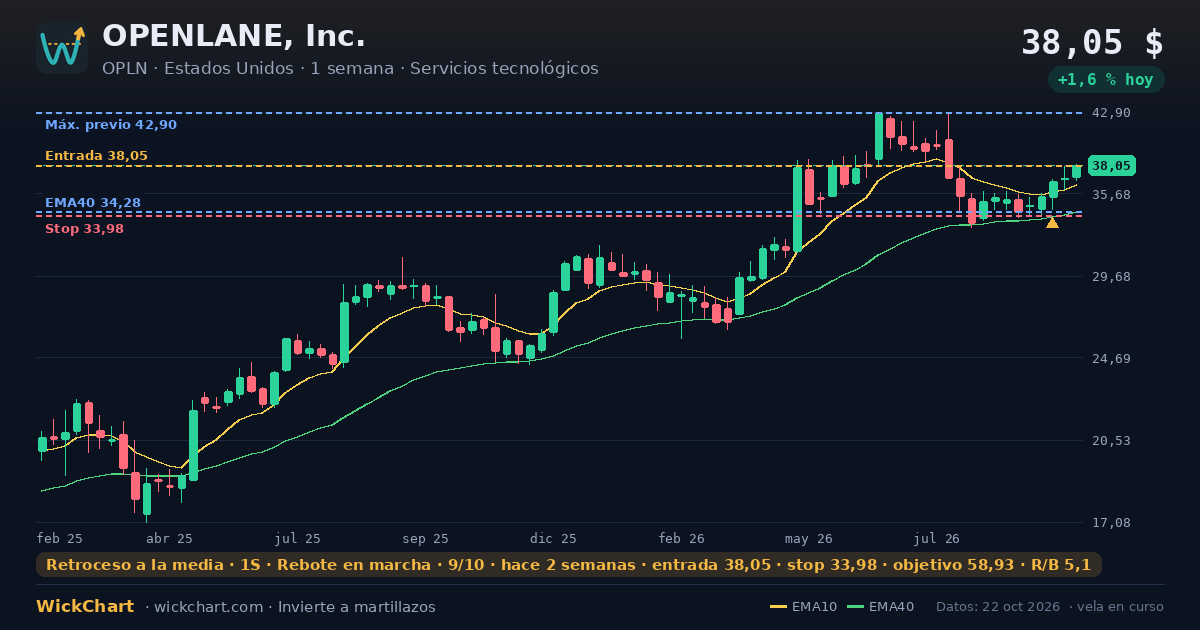
Task: Click the jul 25 date axis label
Action: (298, 538)
